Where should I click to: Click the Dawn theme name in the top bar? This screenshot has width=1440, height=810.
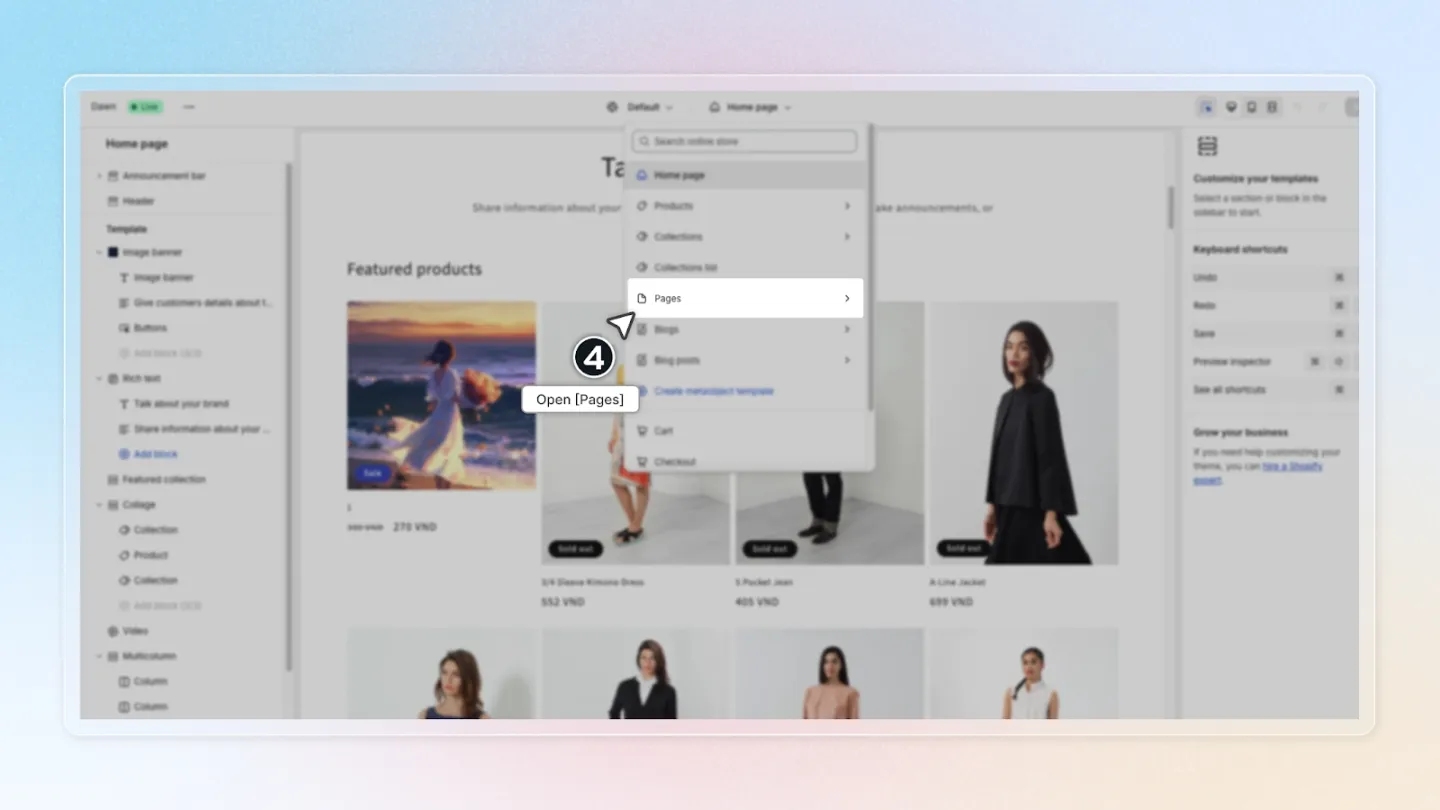pos(103,107)
